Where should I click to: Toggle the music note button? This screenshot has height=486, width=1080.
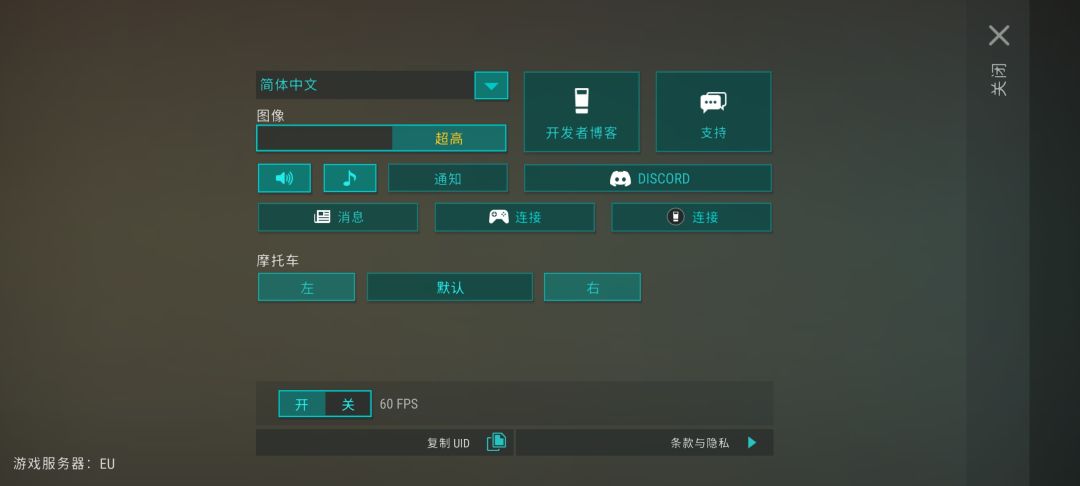(350, 178)
